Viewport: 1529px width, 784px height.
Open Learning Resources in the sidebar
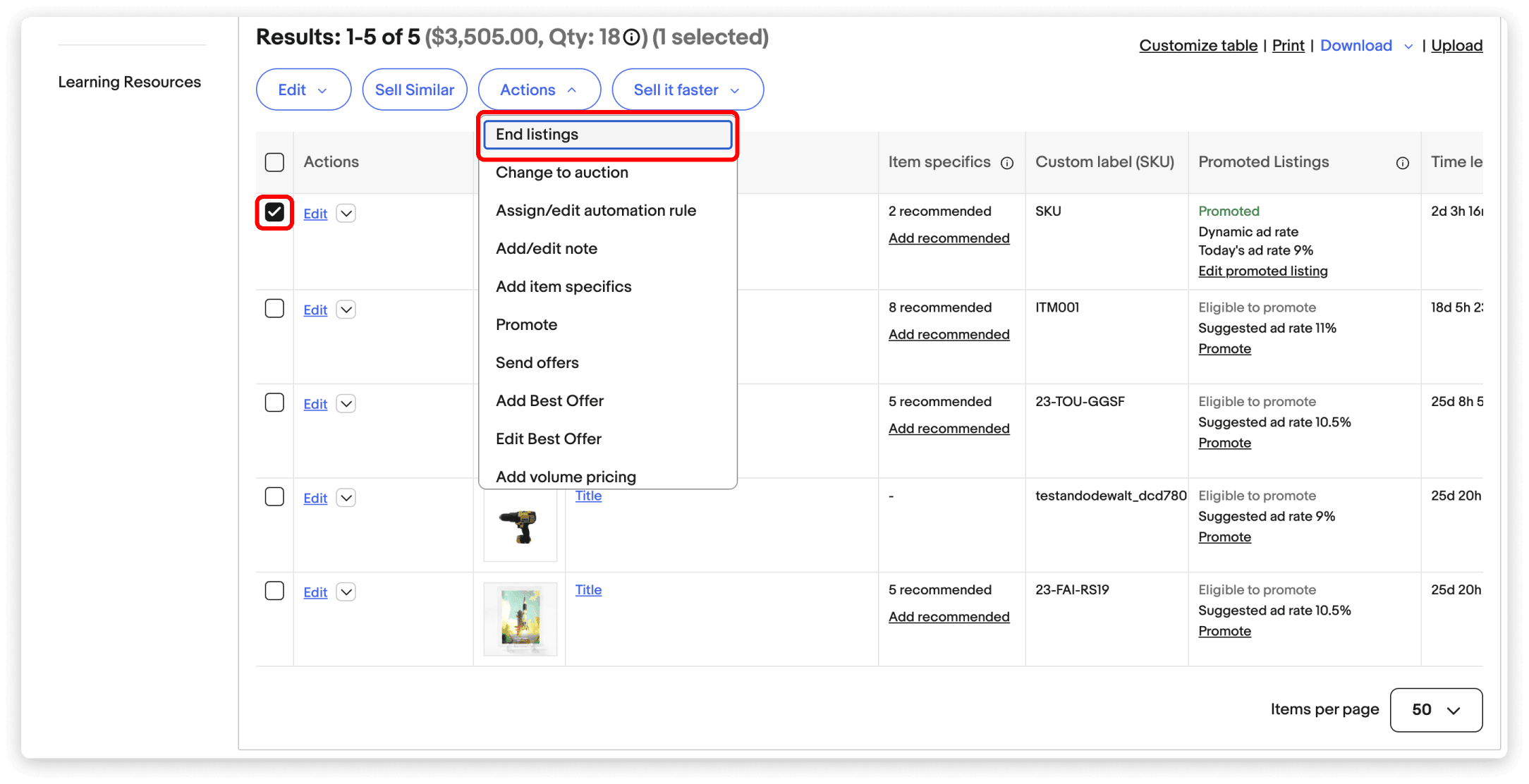pos(130,82)
